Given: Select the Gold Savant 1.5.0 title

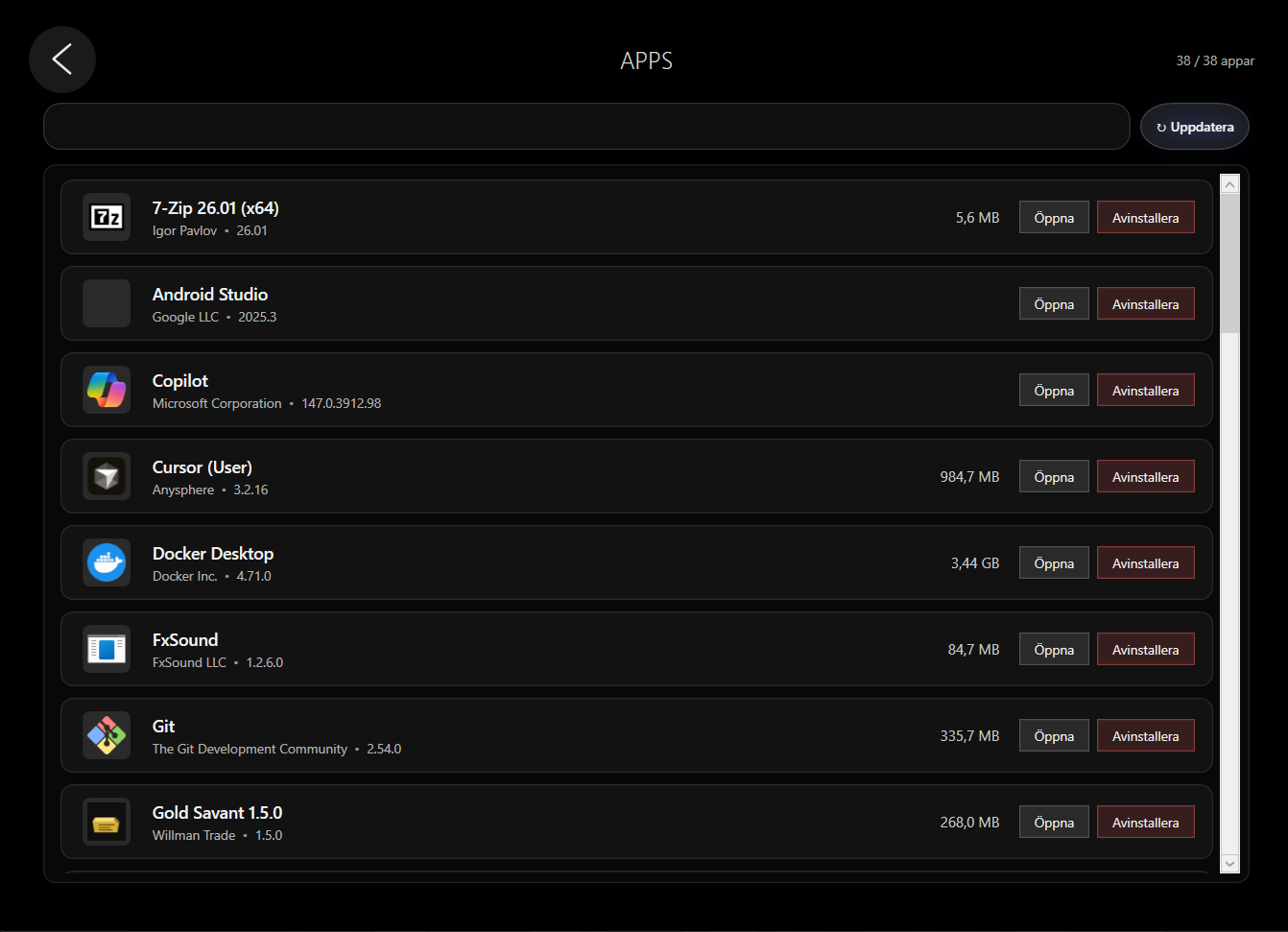Looking at the screenshot, I should pyautogui.click(x=217, y=813).
